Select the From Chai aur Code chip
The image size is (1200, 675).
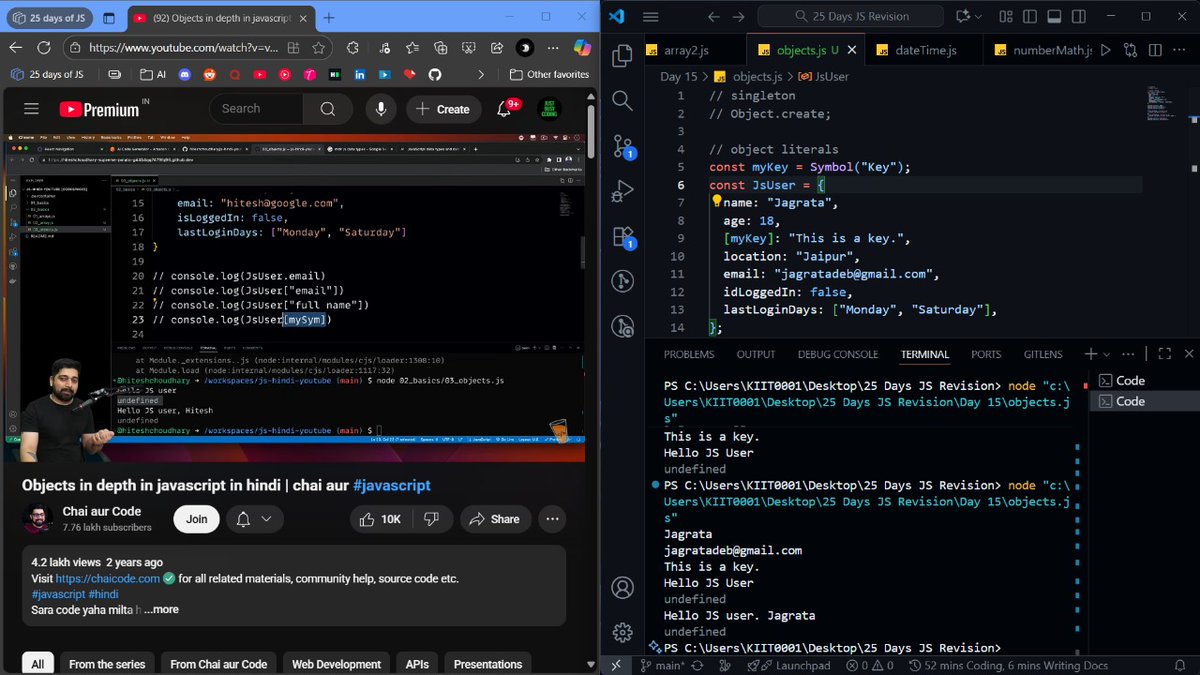(218, 664)
